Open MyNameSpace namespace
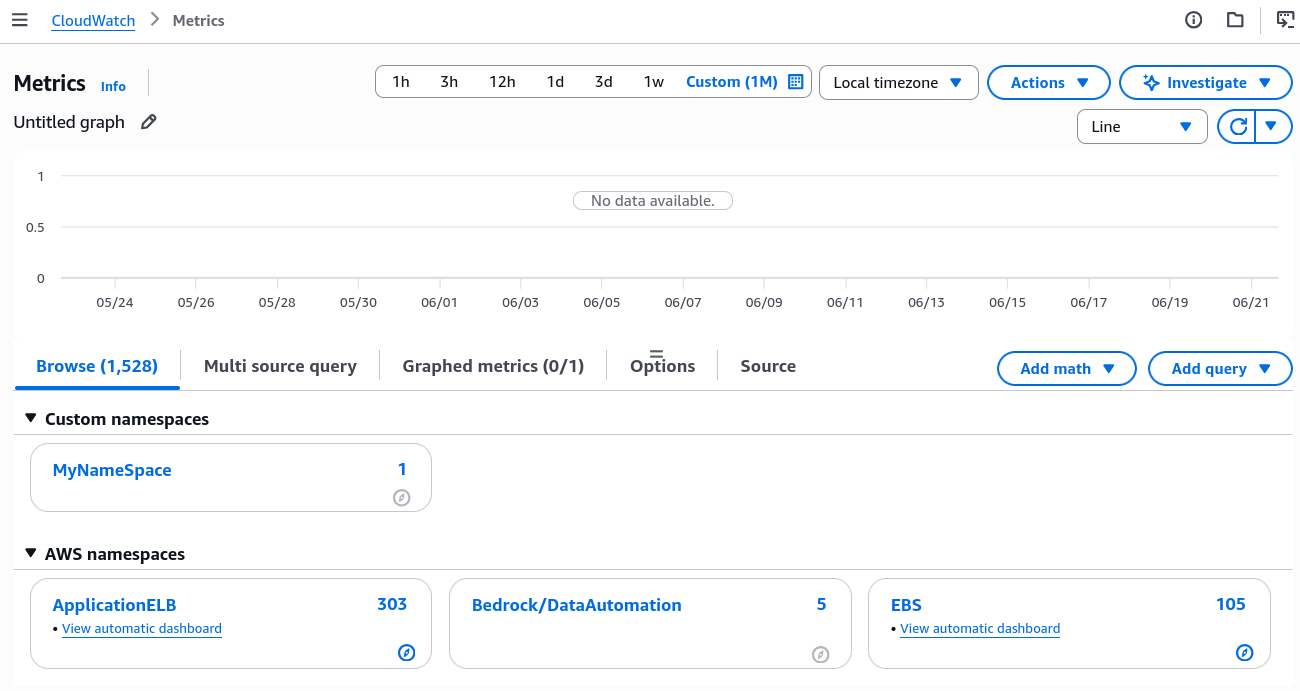Screen dimensions: 1300x691 coord(112,470)
